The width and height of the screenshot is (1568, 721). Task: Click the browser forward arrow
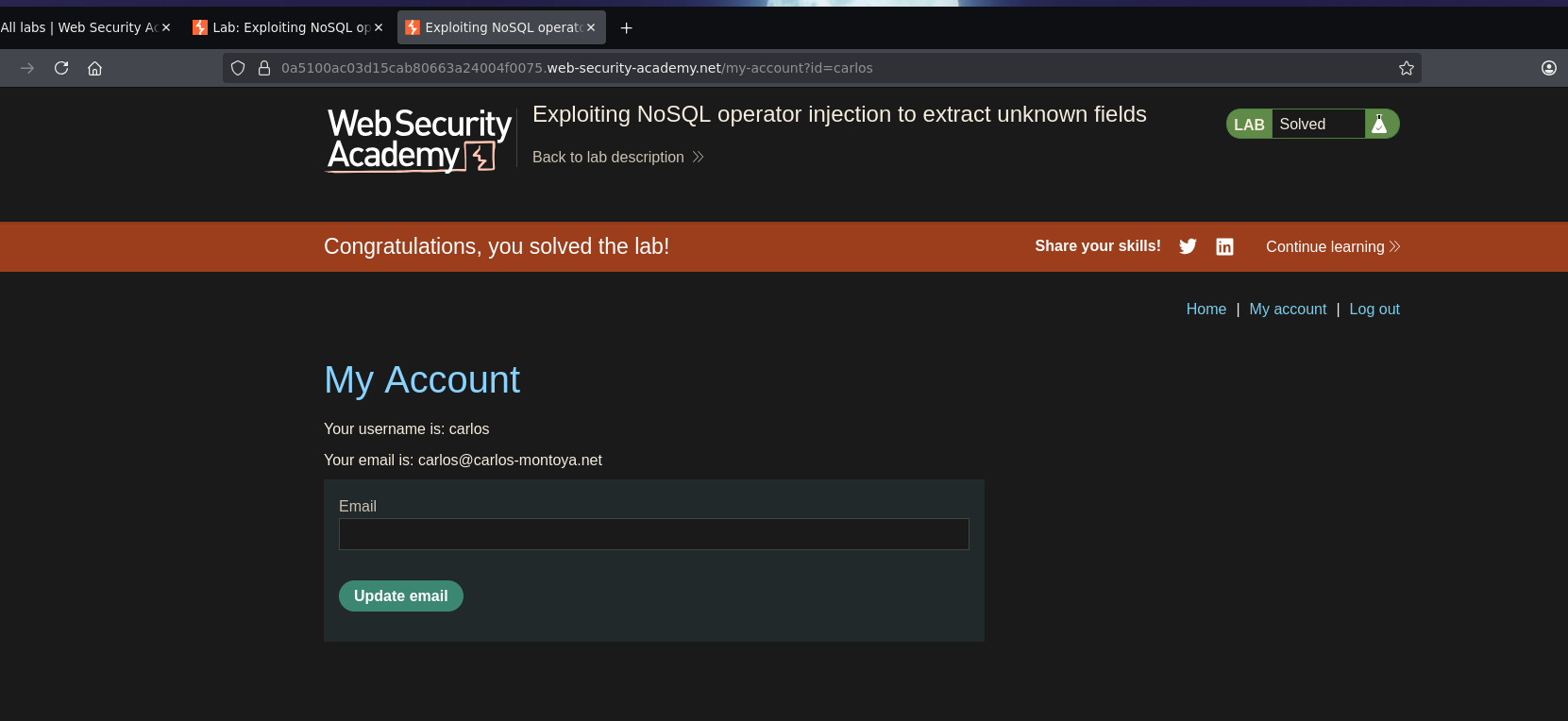click(27, 68)
